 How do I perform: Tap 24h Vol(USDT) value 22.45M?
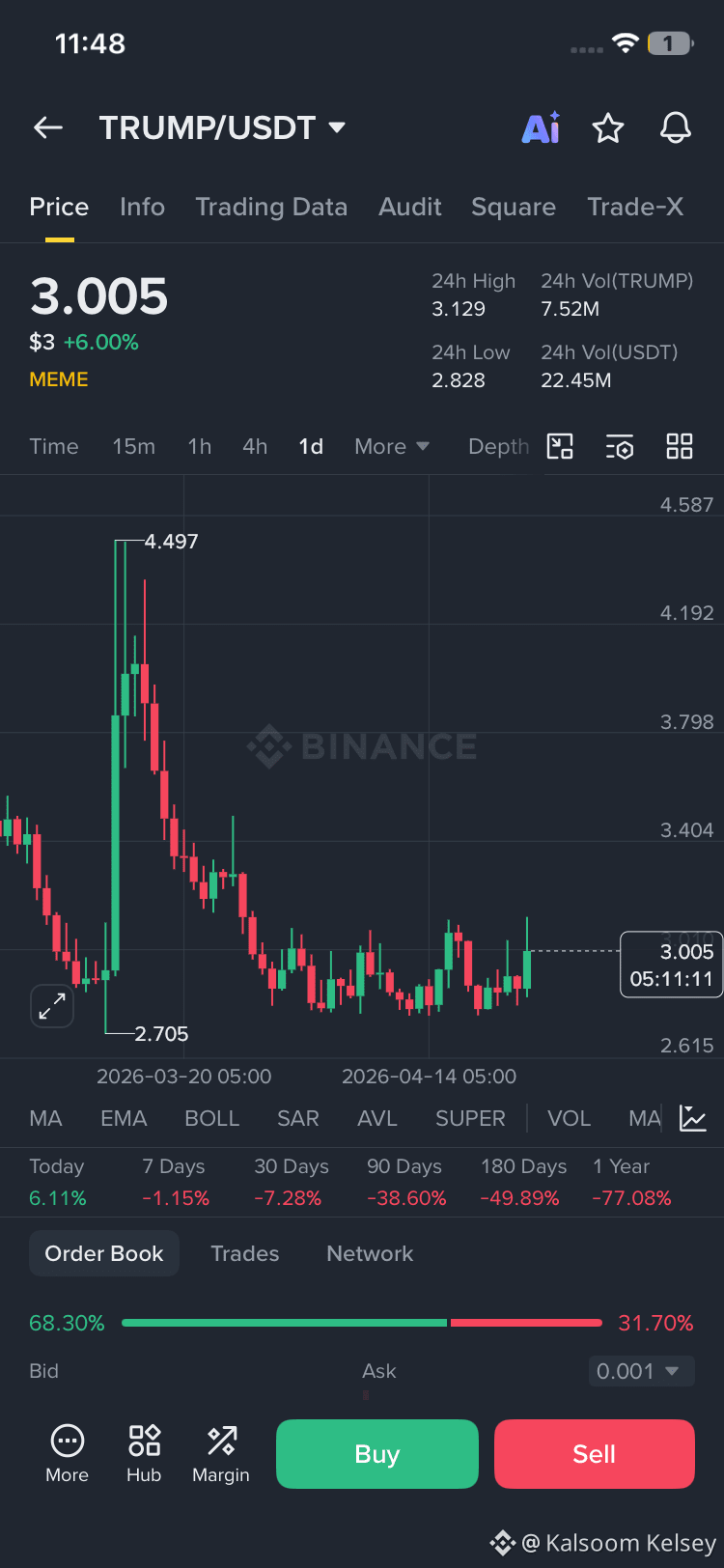tap(576, 380)
